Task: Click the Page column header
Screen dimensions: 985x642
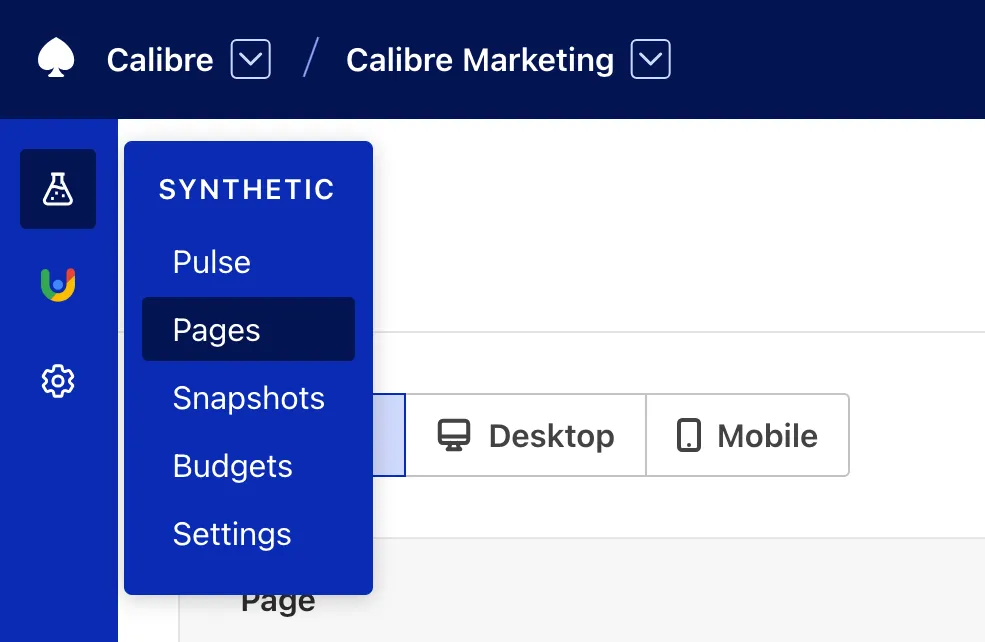Action: click(277, 599)
